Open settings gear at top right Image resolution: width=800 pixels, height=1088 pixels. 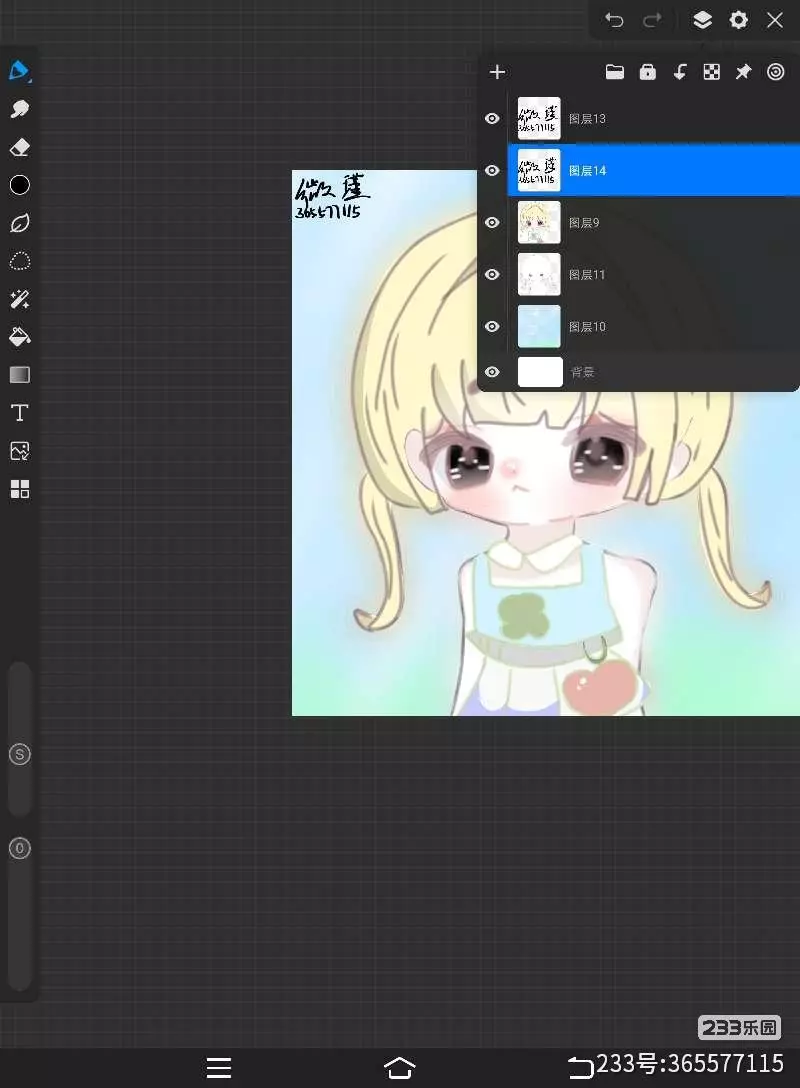738,19
